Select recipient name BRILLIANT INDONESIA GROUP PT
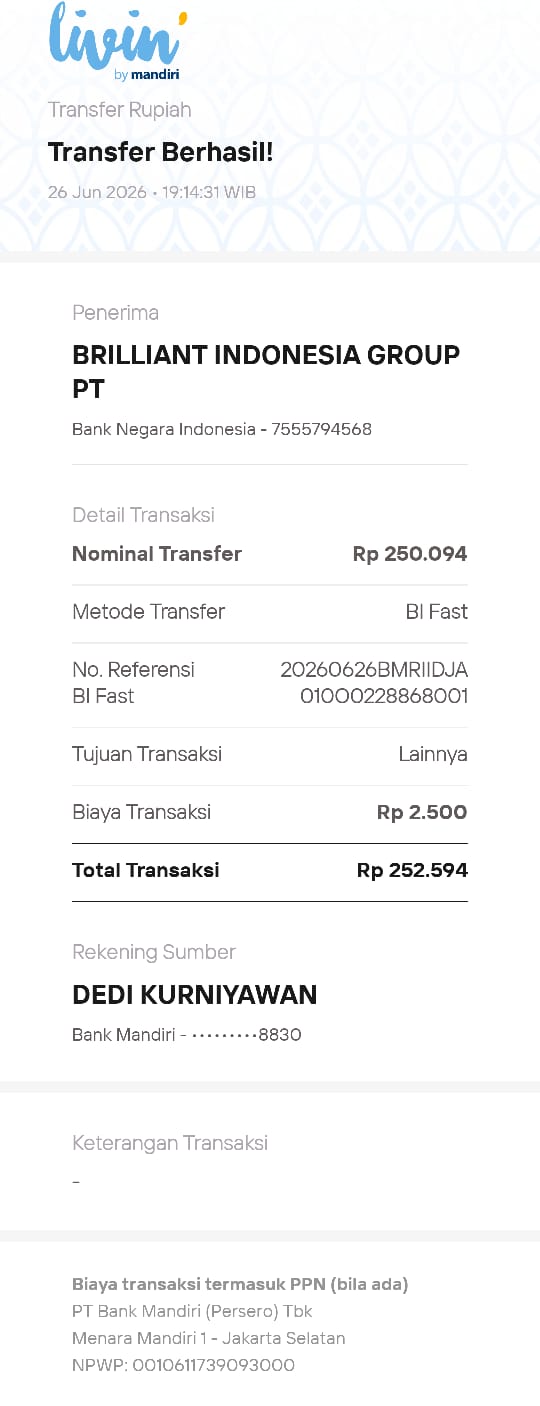 [x=266, y=372]
